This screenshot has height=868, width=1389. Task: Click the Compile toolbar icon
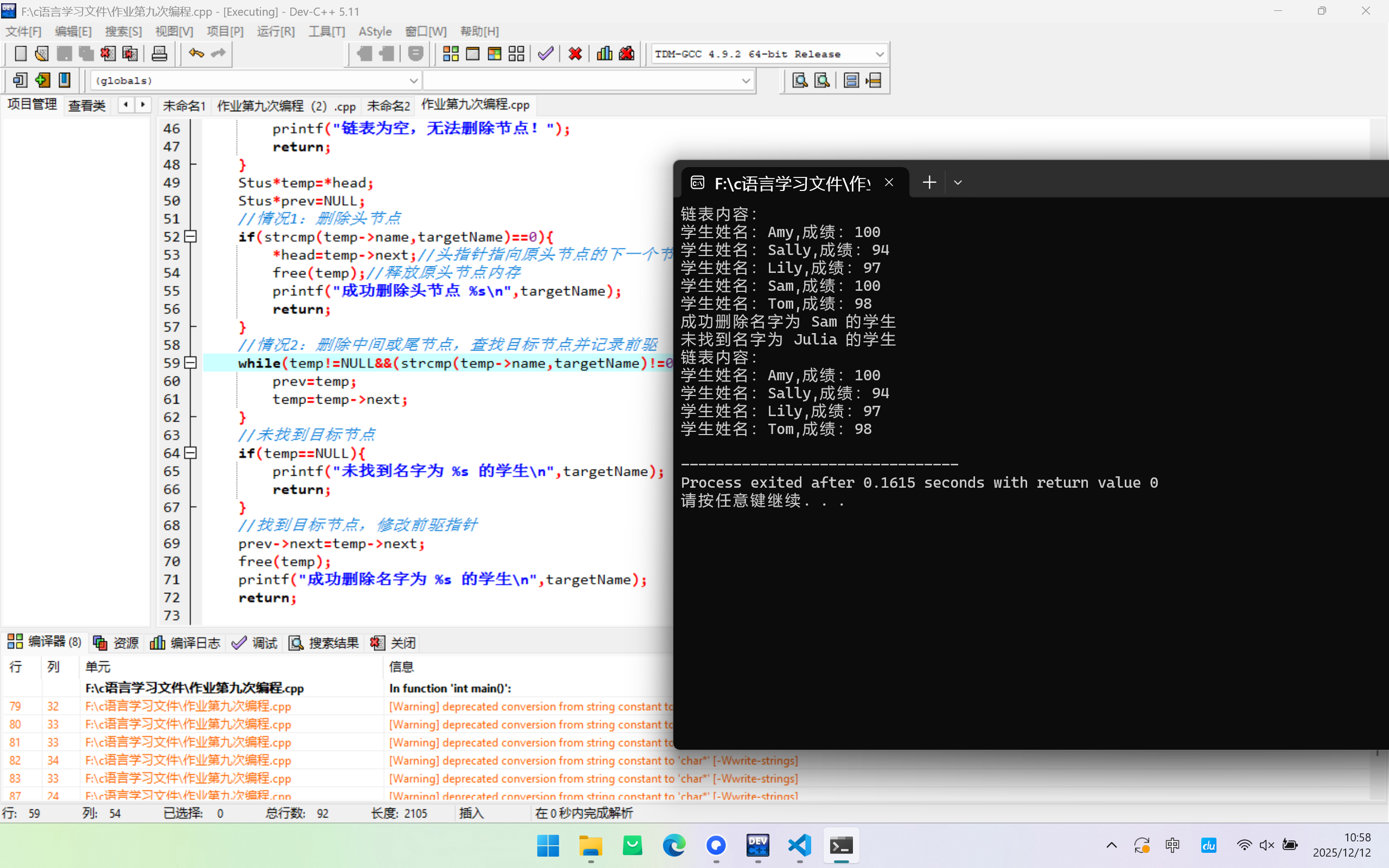pyautogui.click(x=450, y=54)
